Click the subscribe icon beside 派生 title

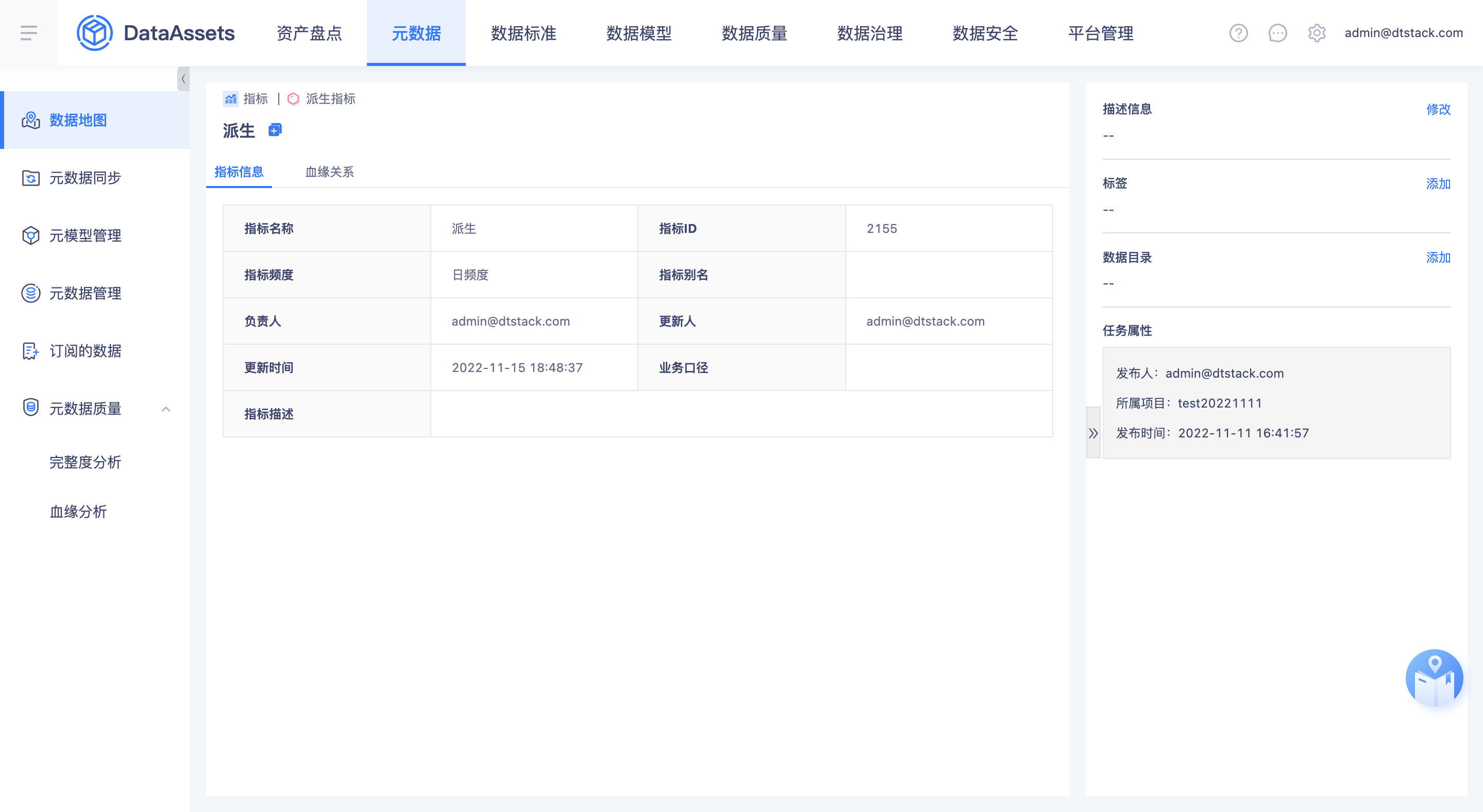(x=275, y=130)
